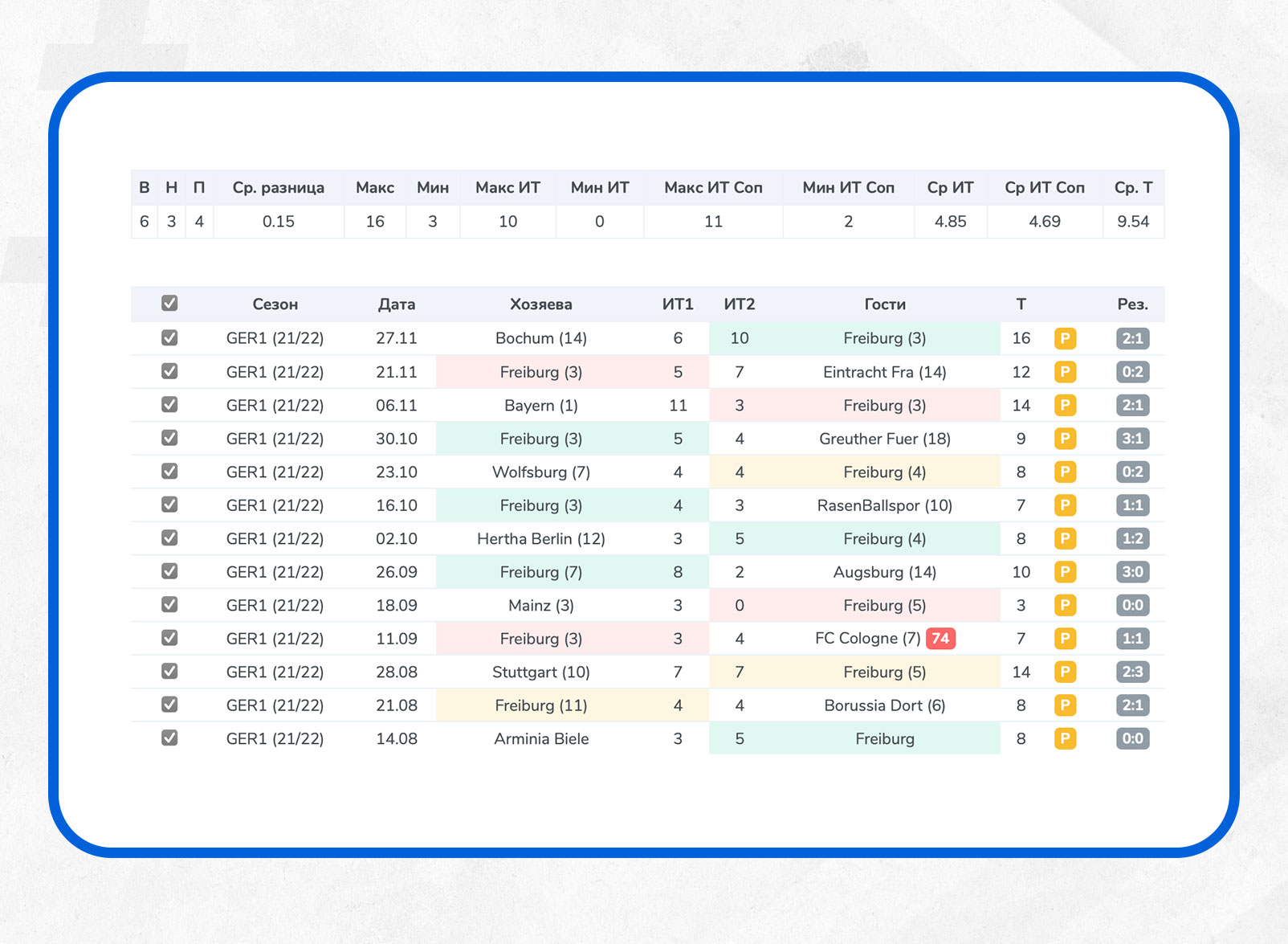The image size is (1288, 944).
Task: Click the 3:0 result badge for Augsburg match
Action: coord(1132,572)
